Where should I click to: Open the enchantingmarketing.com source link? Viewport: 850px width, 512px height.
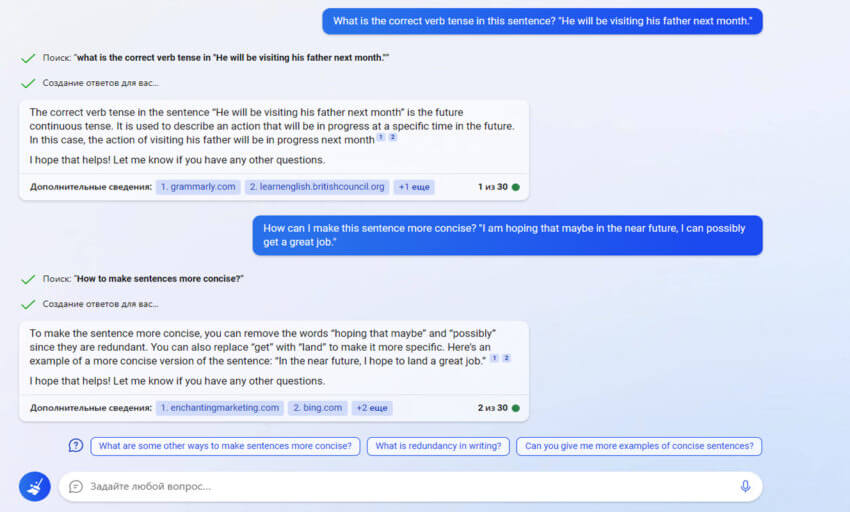click(220, 408)
